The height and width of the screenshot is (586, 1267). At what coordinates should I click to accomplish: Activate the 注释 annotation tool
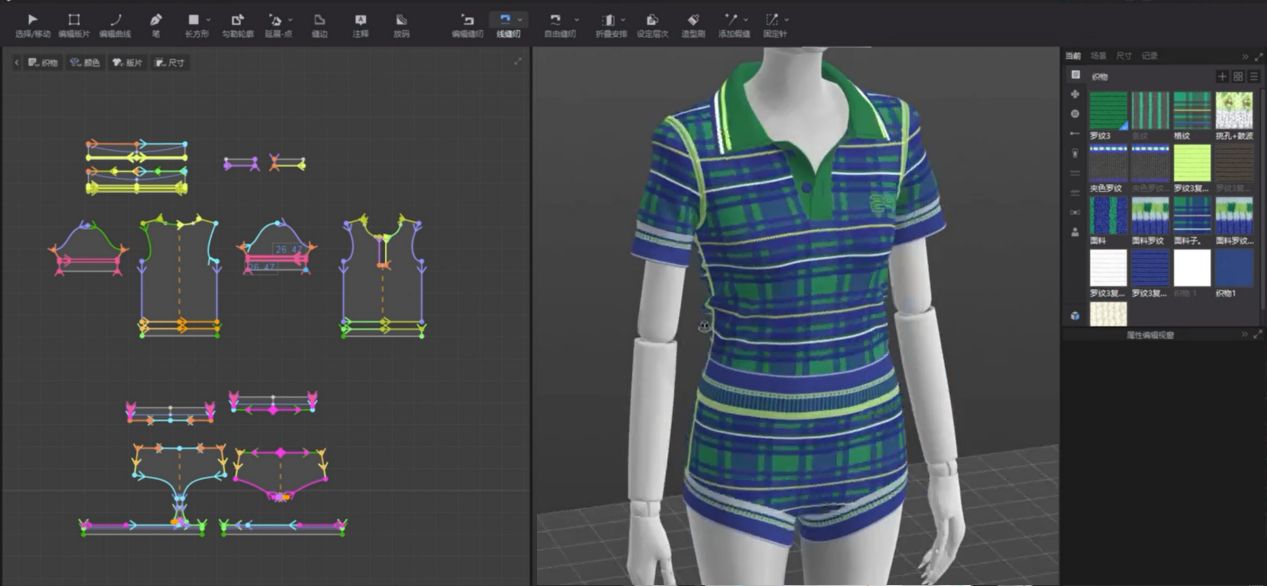click(x=360, y=20)
